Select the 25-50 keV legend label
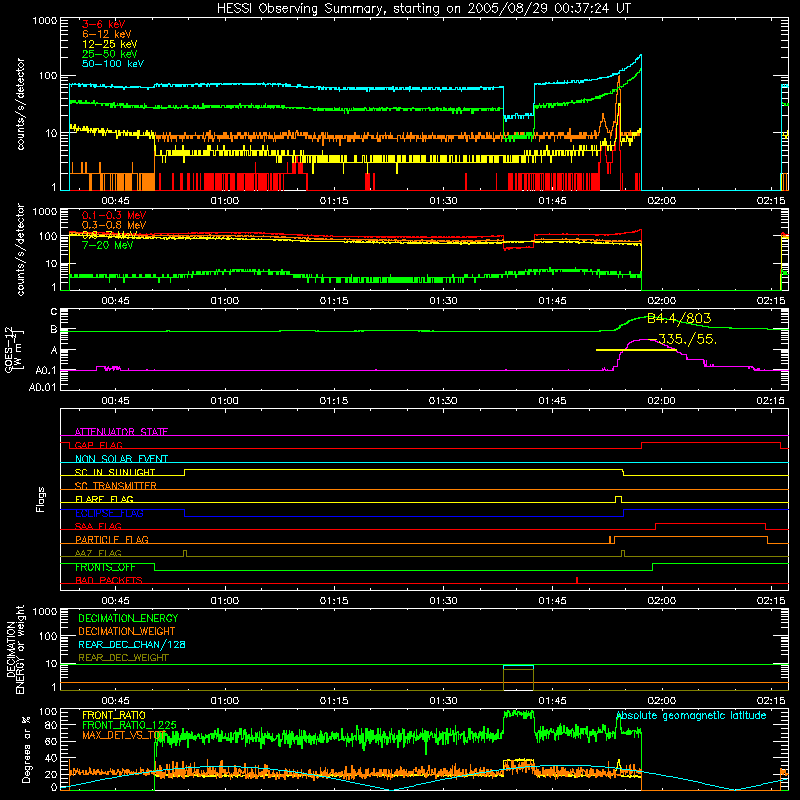Image resolution: width=800 pixels, height=800 pixels. (110, 54)
